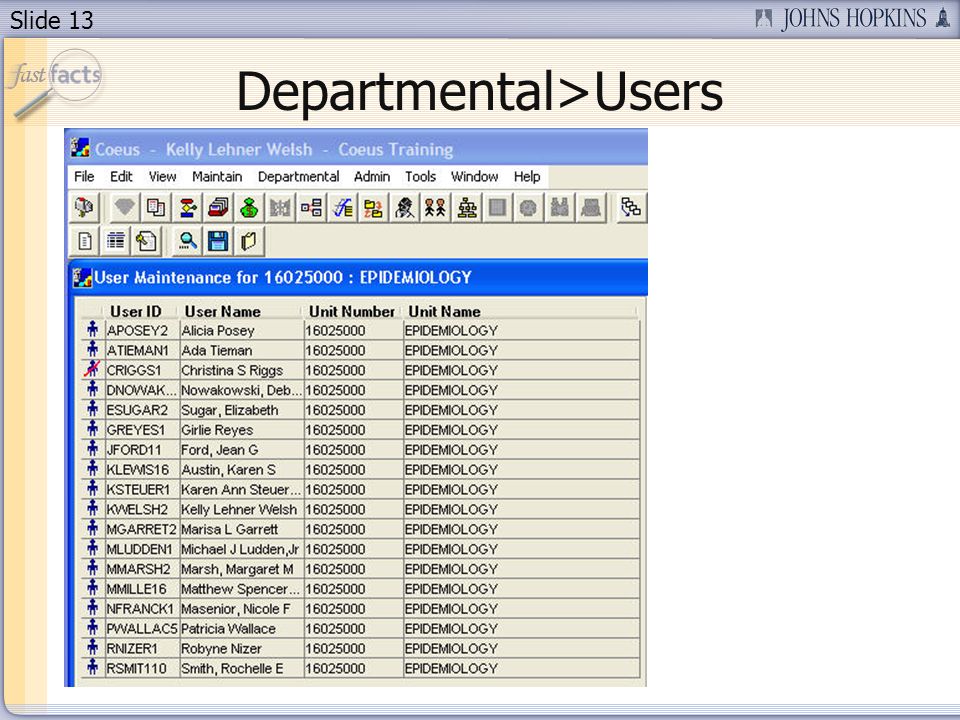Screen dimensions: 960x720
Task: Click the detective person toolbar icon
Action: pyautogui.click(x=405, y=208)
